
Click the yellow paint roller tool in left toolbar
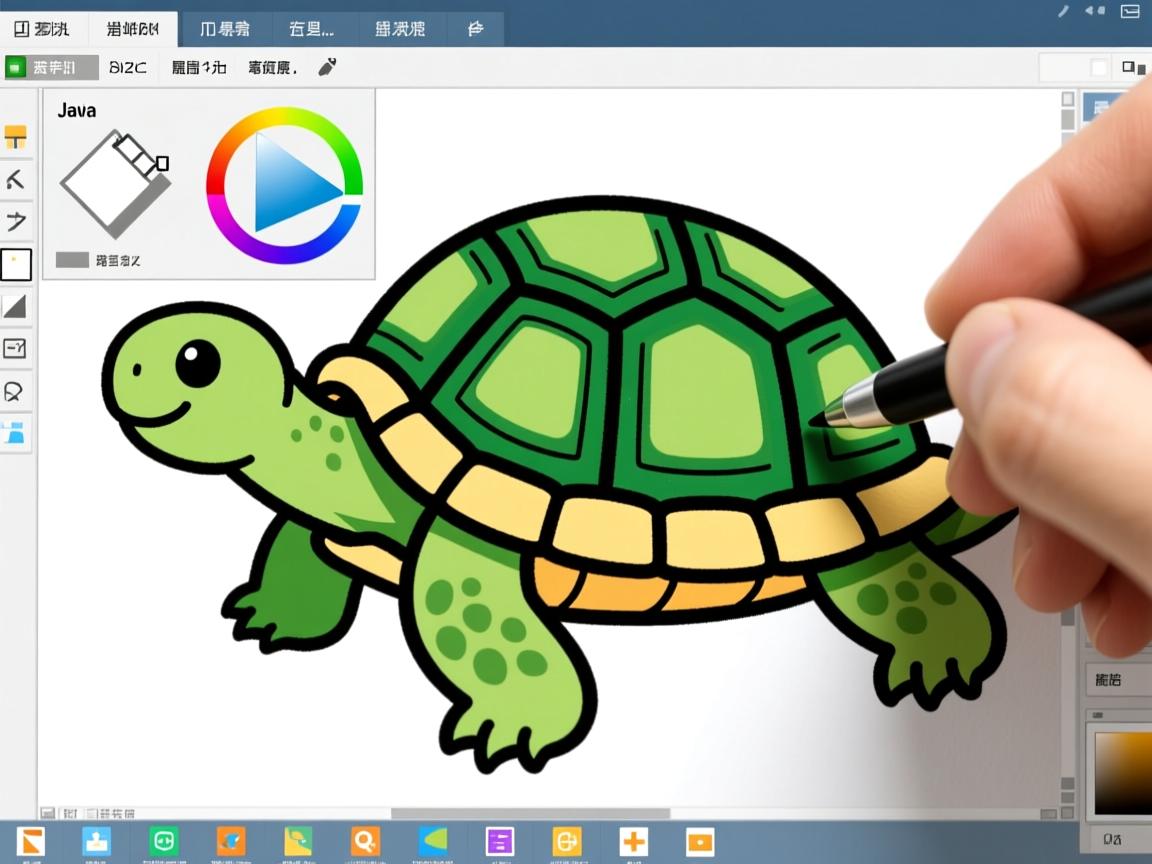(x=16, y=137)
